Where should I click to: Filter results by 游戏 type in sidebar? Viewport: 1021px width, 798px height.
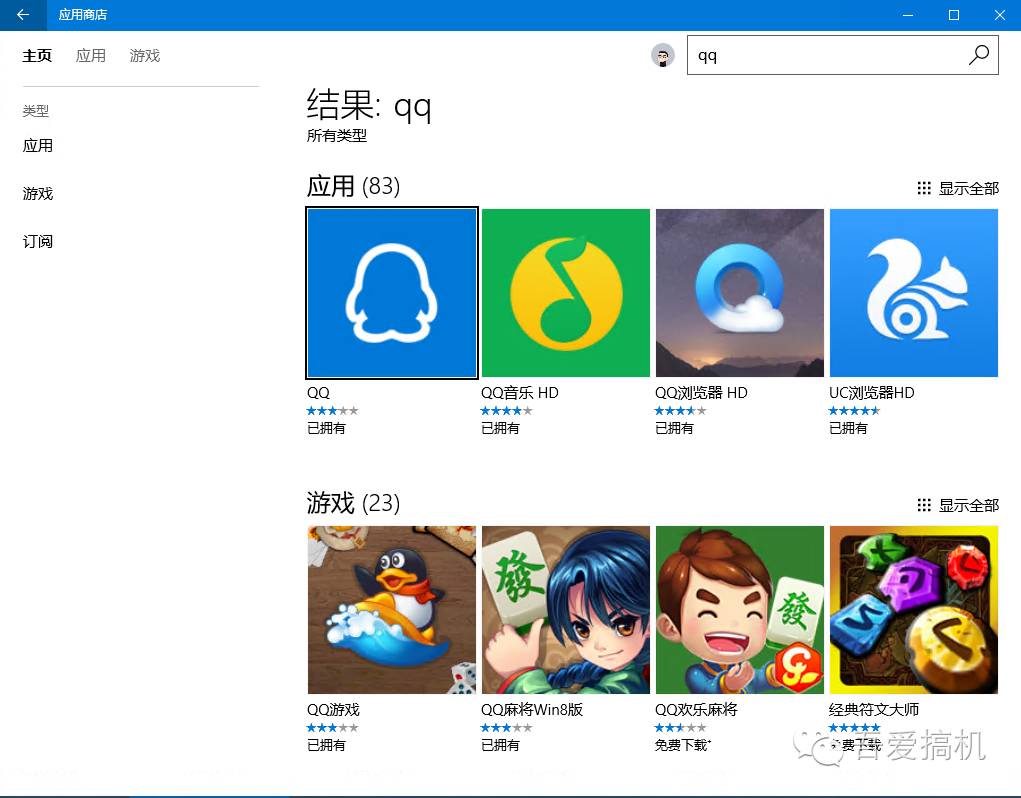coord(37,193)
